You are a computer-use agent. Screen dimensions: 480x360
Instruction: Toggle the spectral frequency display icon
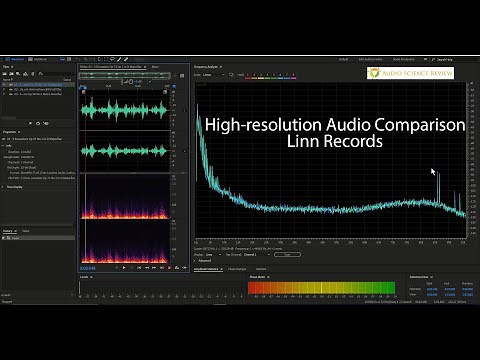coord(62,59)
